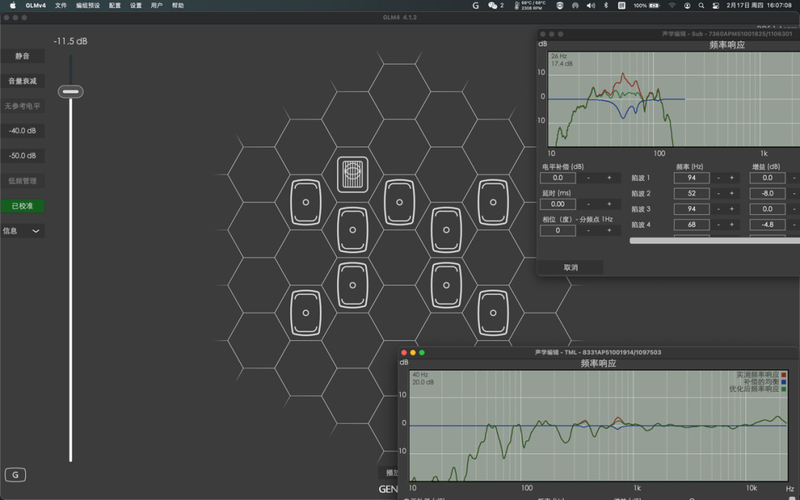This screenshot has width=800, height=500.
Task: Open Spotlight search in the menu bar
Action: click(702, 5)
